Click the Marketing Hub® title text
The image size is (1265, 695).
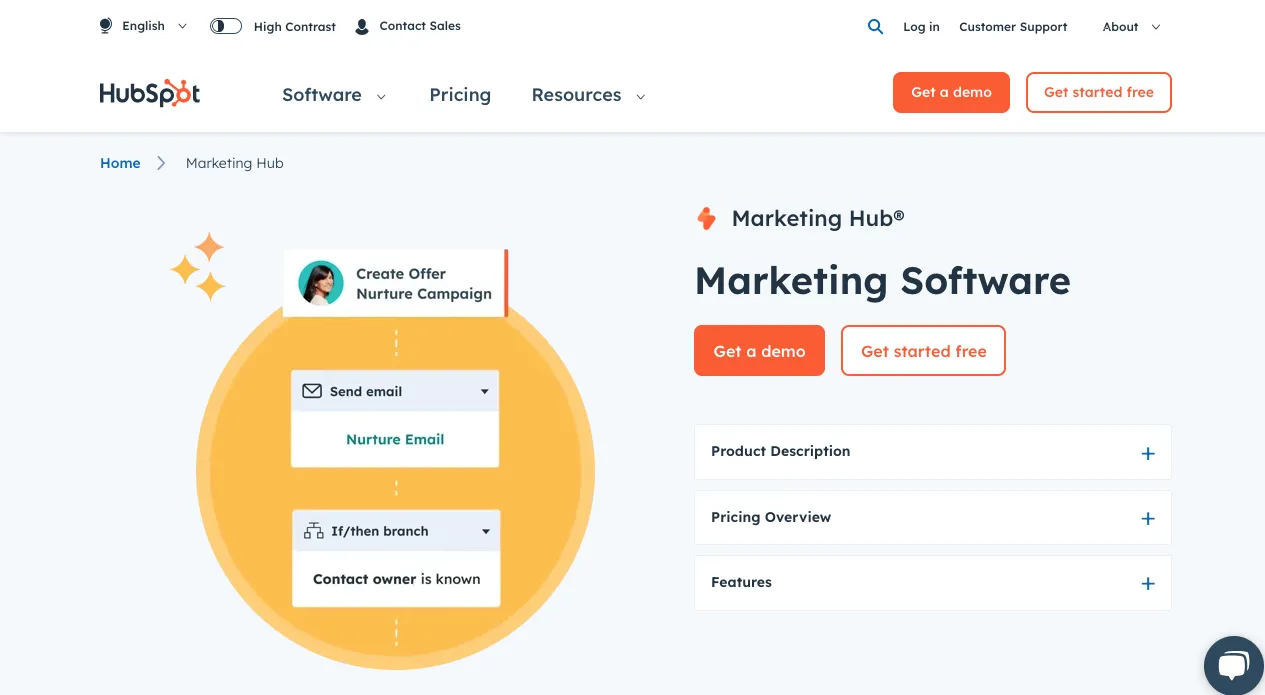818,218
